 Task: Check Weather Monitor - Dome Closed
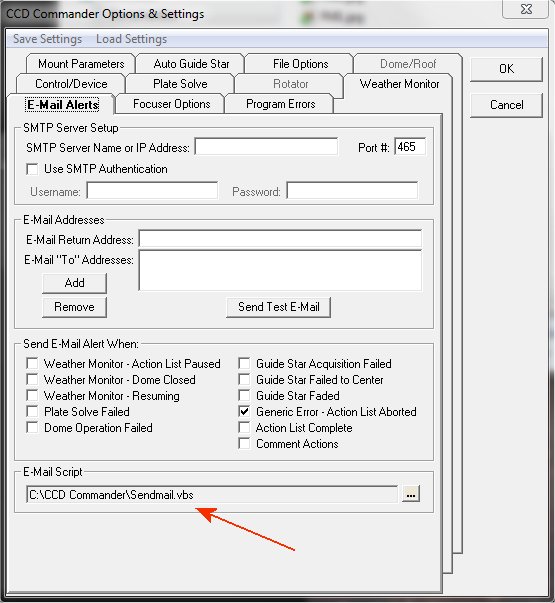click(x=32, y=380)
